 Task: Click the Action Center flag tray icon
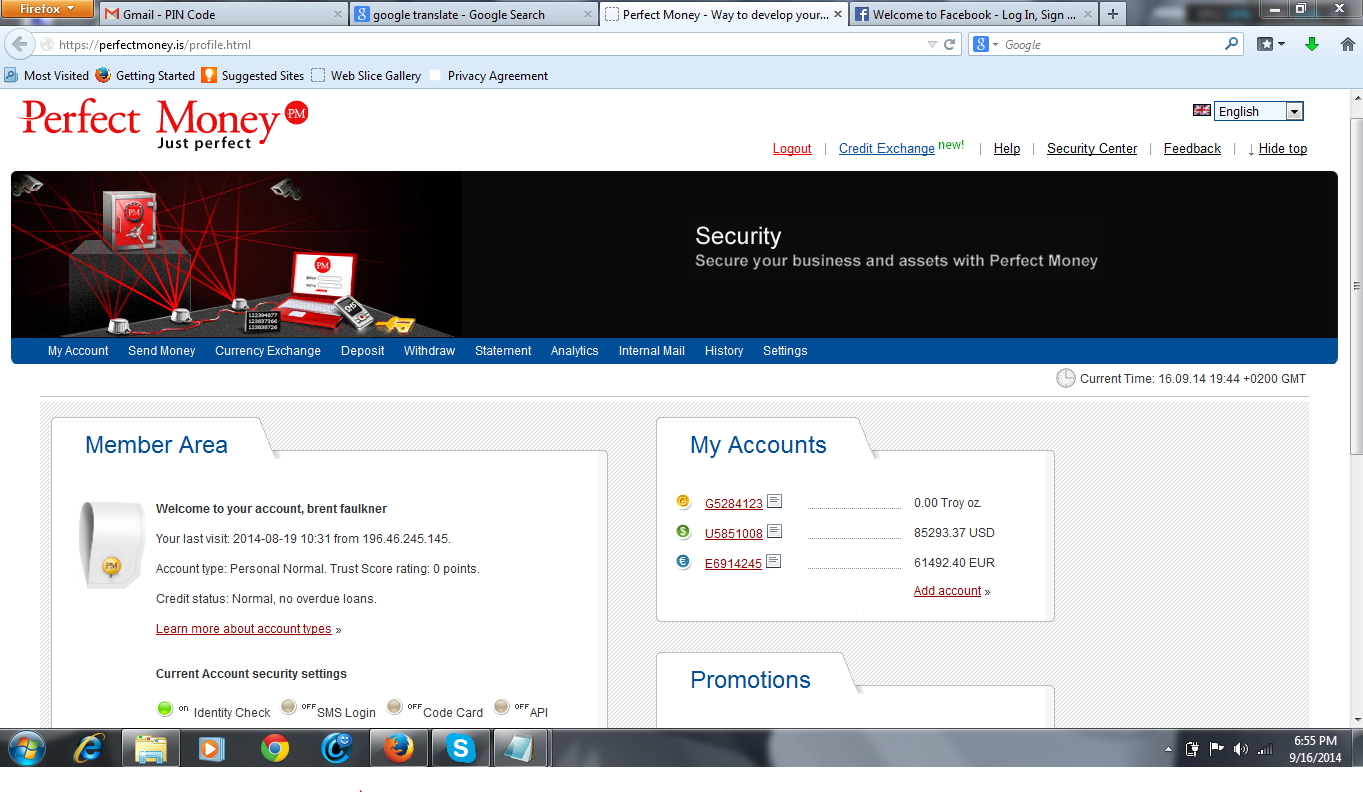tap(1217, 749)
